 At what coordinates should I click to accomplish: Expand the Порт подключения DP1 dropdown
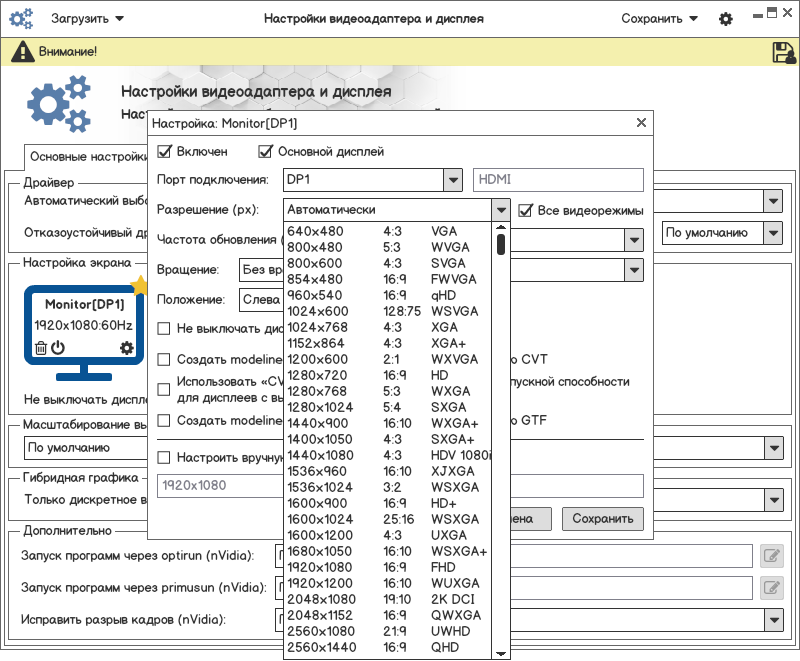tap(451, 180)
